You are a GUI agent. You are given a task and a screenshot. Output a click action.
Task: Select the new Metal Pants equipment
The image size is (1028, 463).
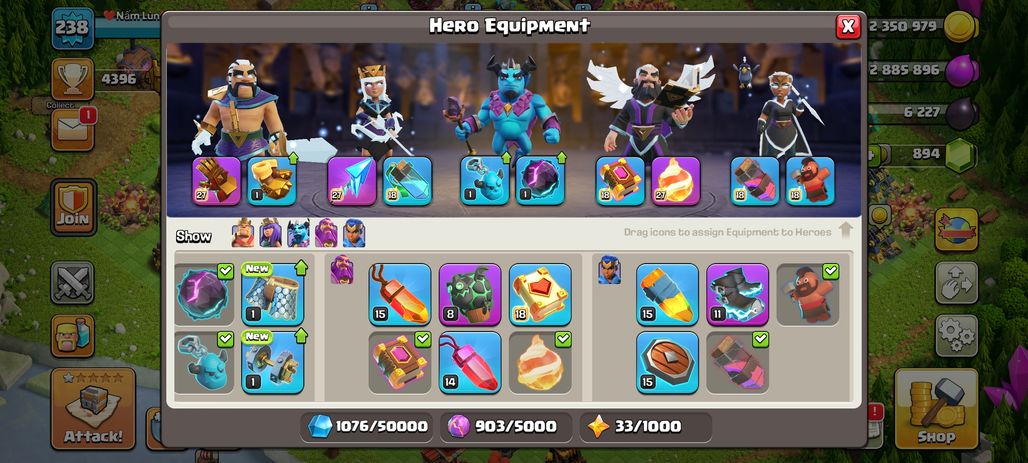pos(273,294)
